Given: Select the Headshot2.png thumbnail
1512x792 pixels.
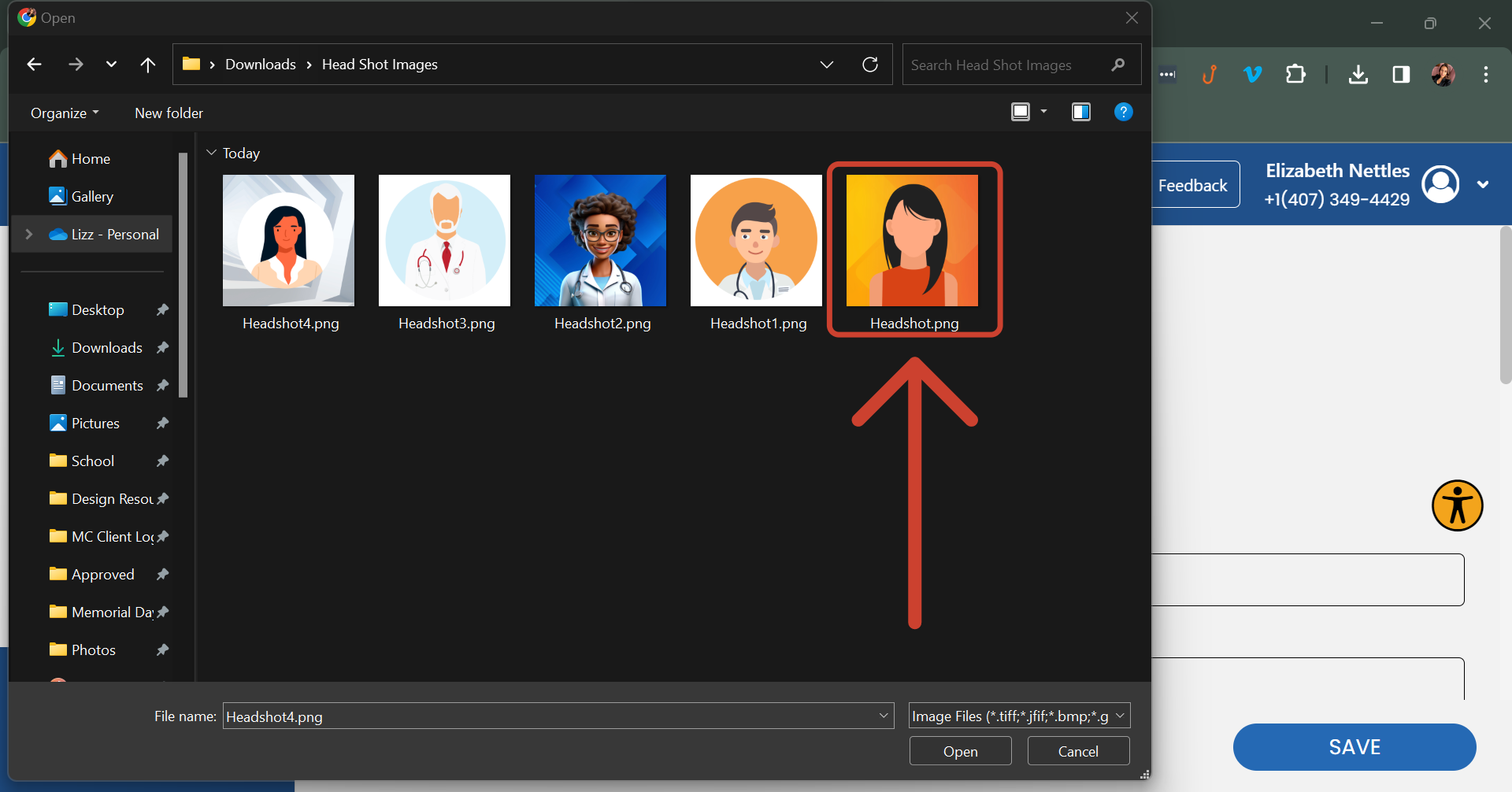Looking at the screenshot, I should click(600, 240).
